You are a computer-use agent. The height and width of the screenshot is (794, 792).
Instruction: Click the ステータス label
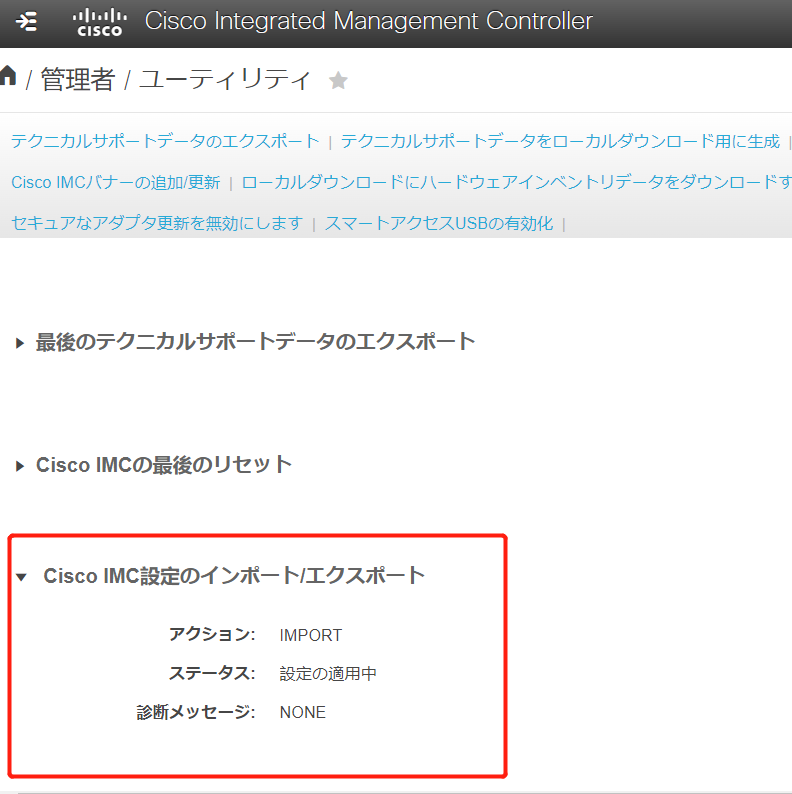[212, 673]
